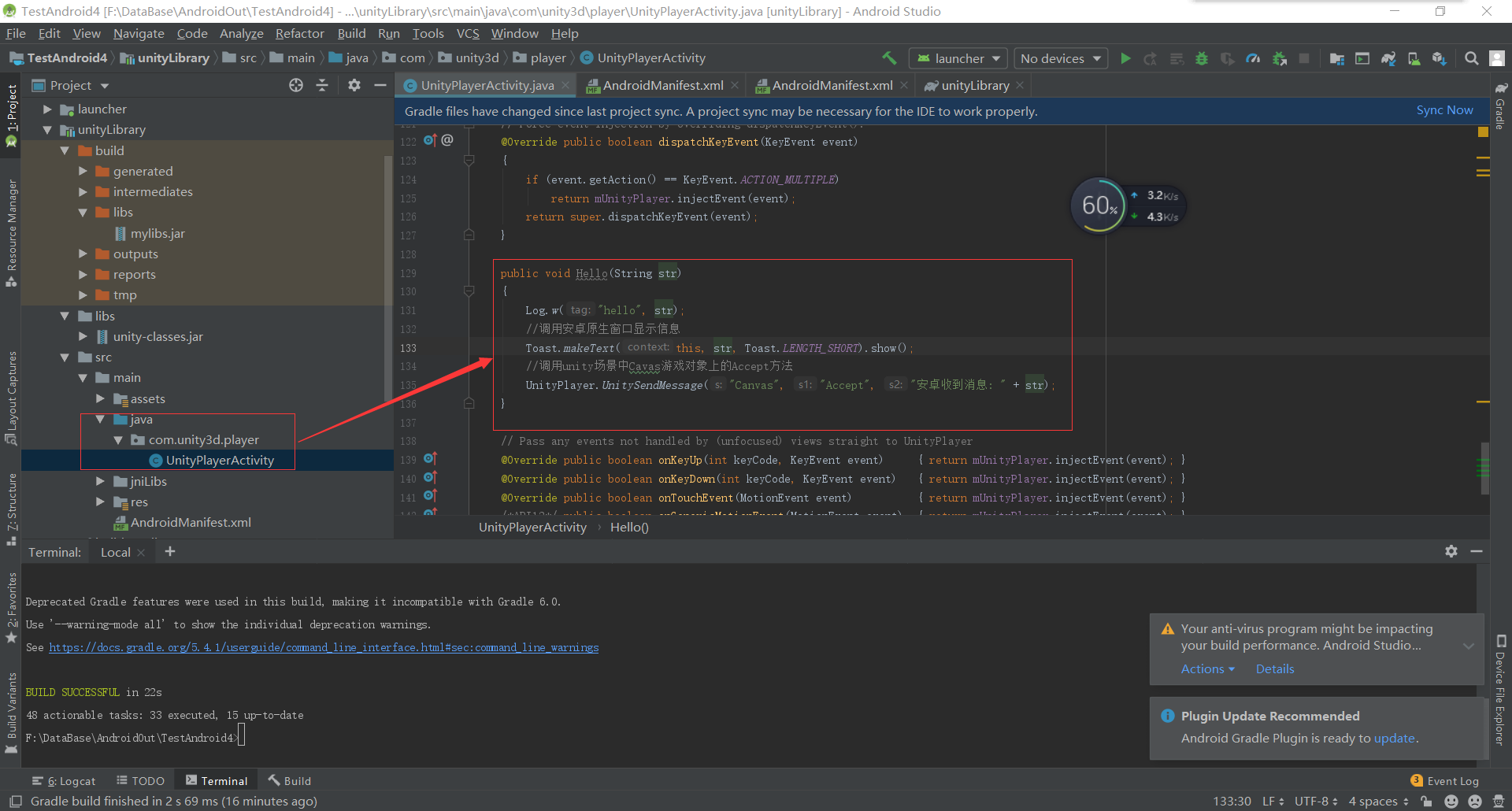
Task: Click Details link in anti-virus notification
Action: pyautogui.click(x=1275, y=668)
